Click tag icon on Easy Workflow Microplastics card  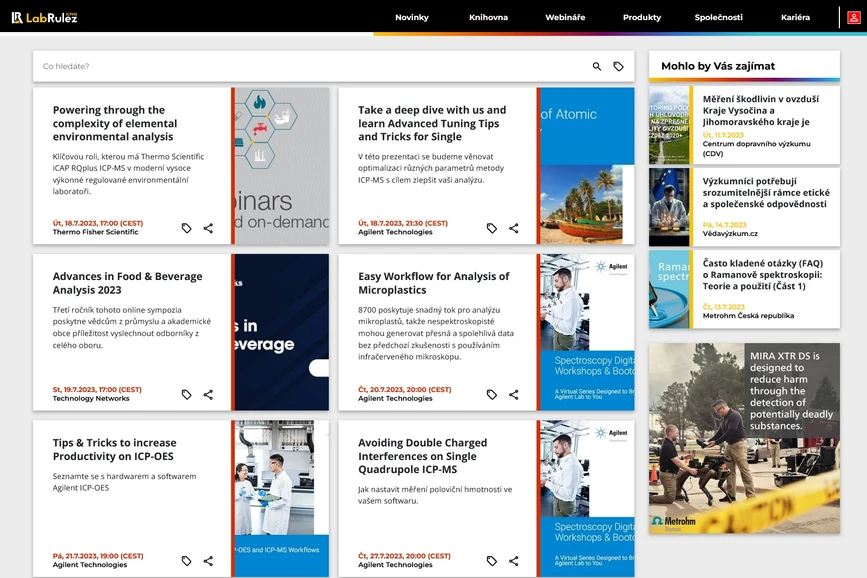[492, 394]
